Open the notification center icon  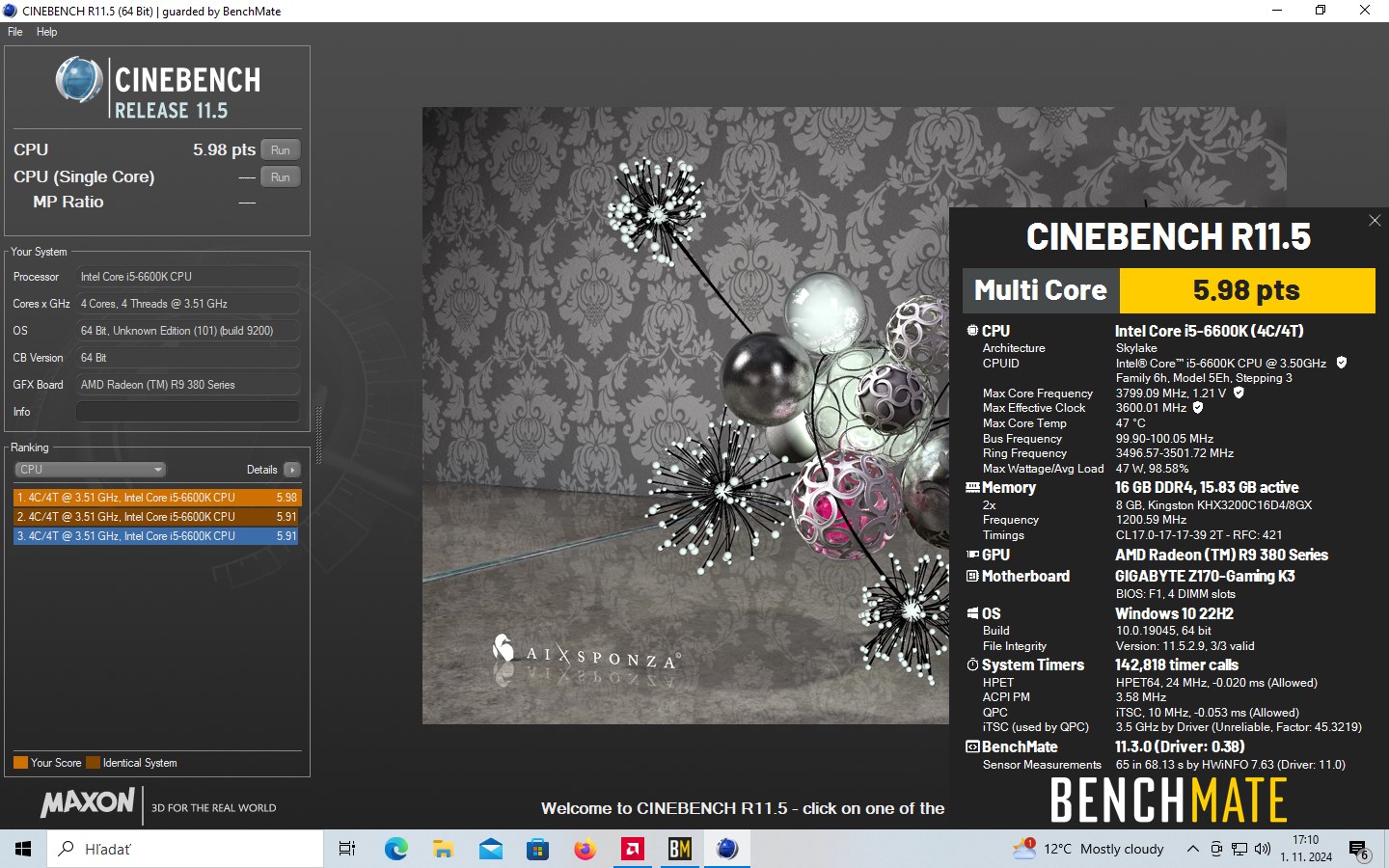tap(1359, 850)
